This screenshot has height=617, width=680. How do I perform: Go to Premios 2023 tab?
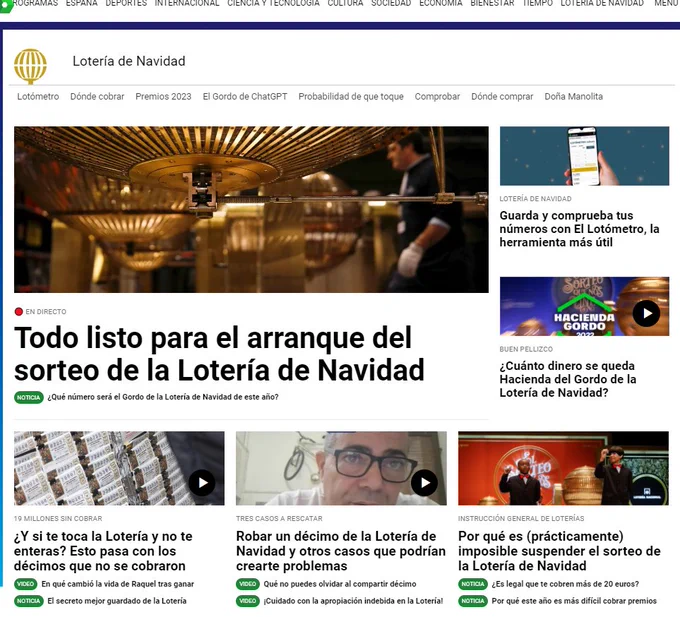163,97
